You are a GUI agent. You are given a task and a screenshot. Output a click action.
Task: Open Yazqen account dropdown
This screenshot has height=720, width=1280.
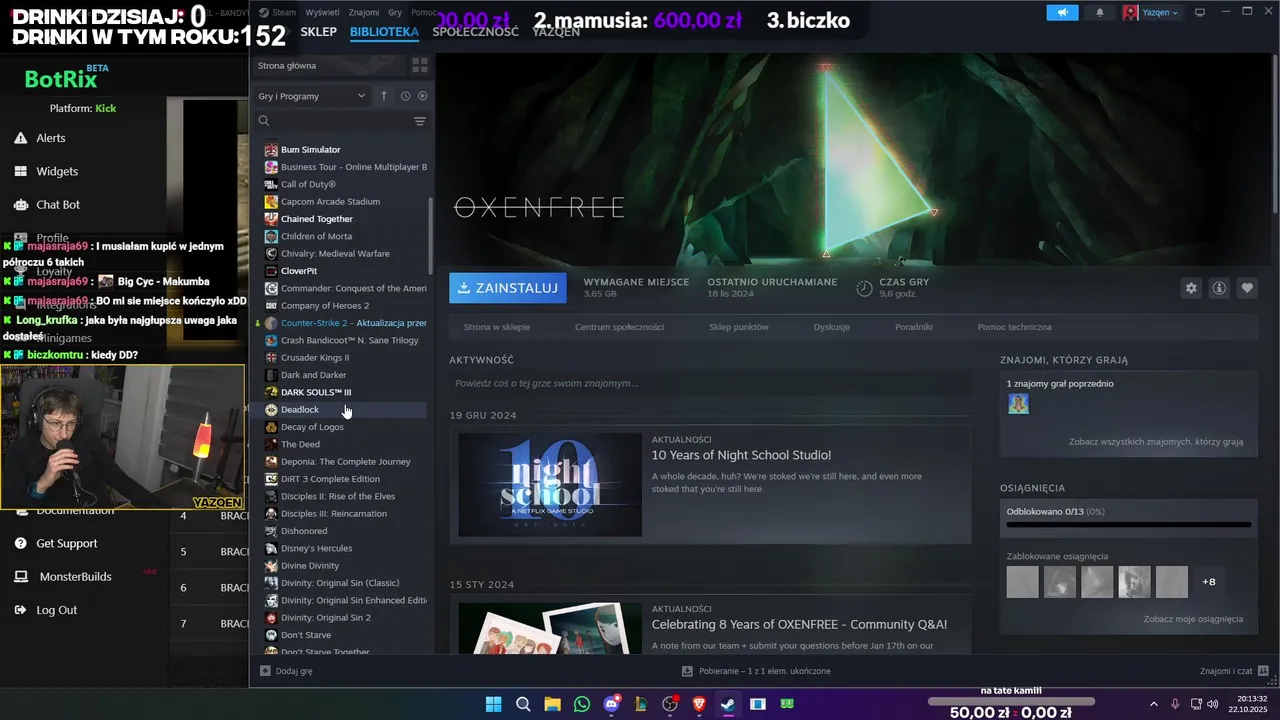(x=1151, y=12)
